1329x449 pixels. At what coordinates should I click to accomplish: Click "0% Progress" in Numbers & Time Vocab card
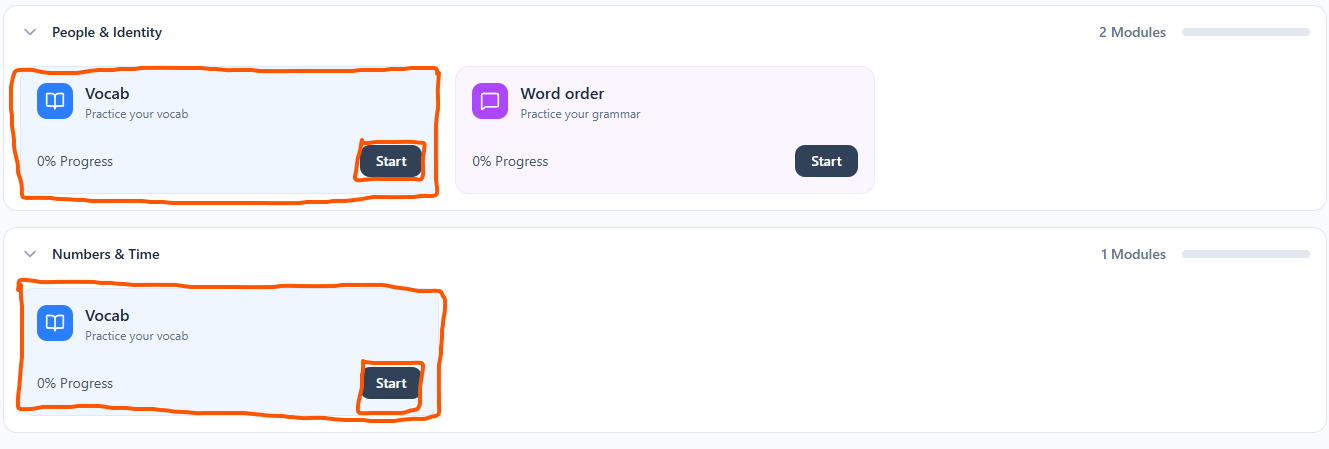click(75, 383)
